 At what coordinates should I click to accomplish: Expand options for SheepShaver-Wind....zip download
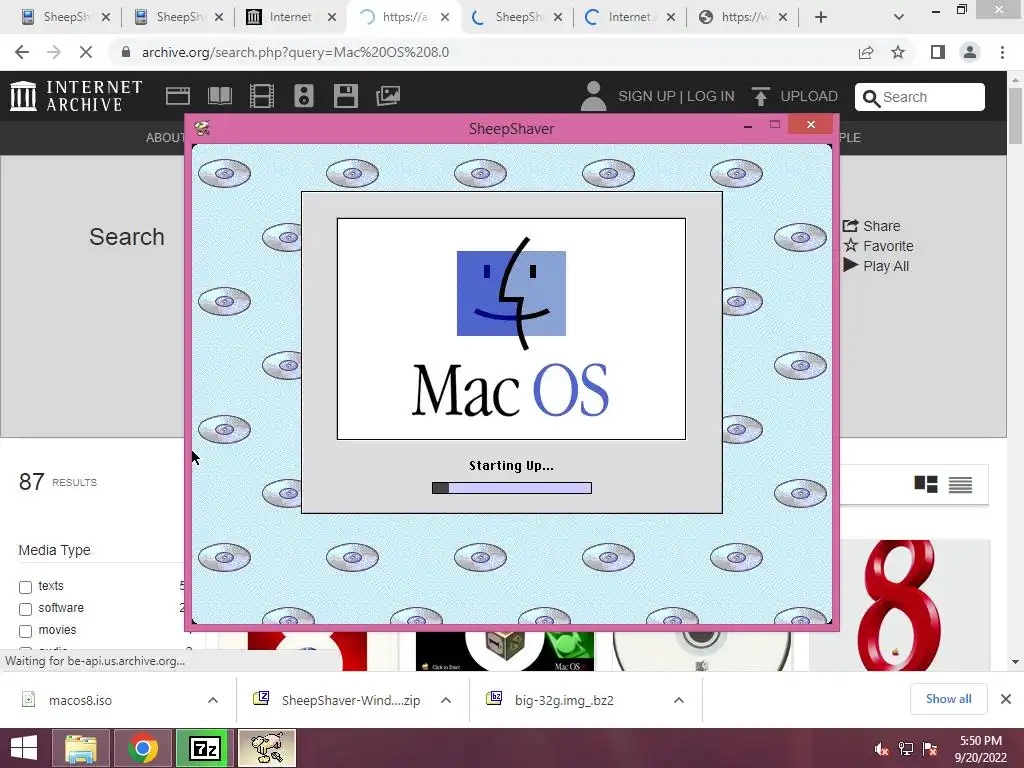pos(446,700)
